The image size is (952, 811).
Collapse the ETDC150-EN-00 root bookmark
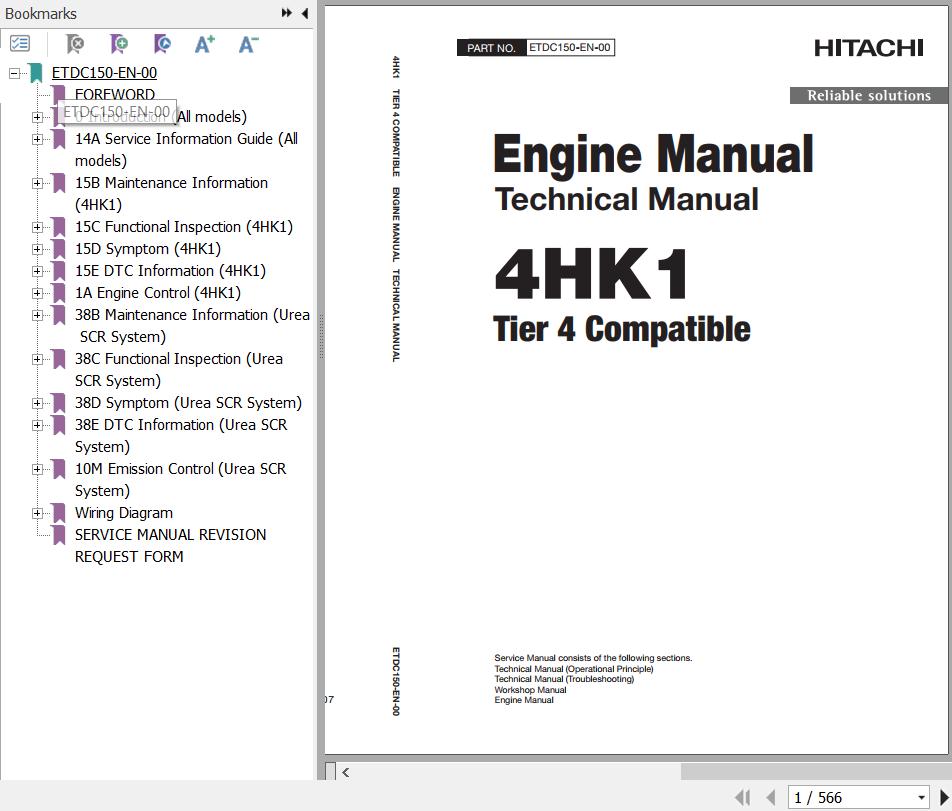coord(15,73)
